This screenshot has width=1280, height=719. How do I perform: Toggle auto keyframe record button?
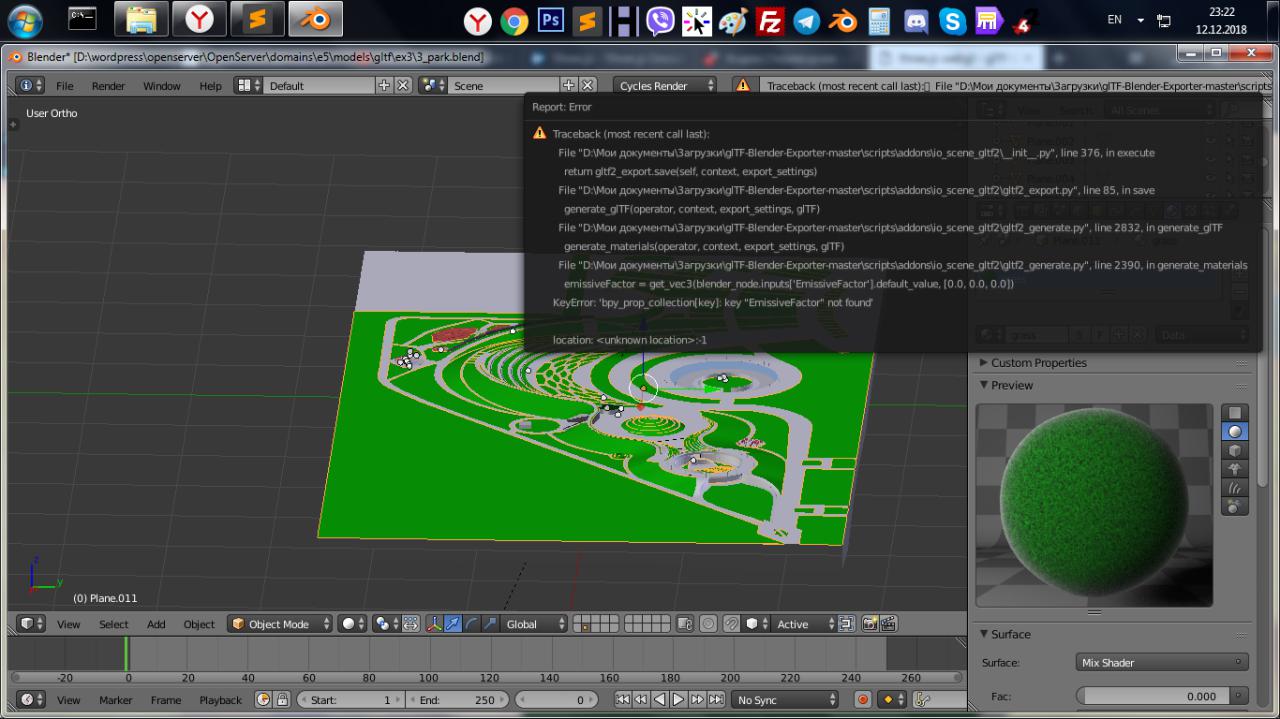(x=862, y=700)
